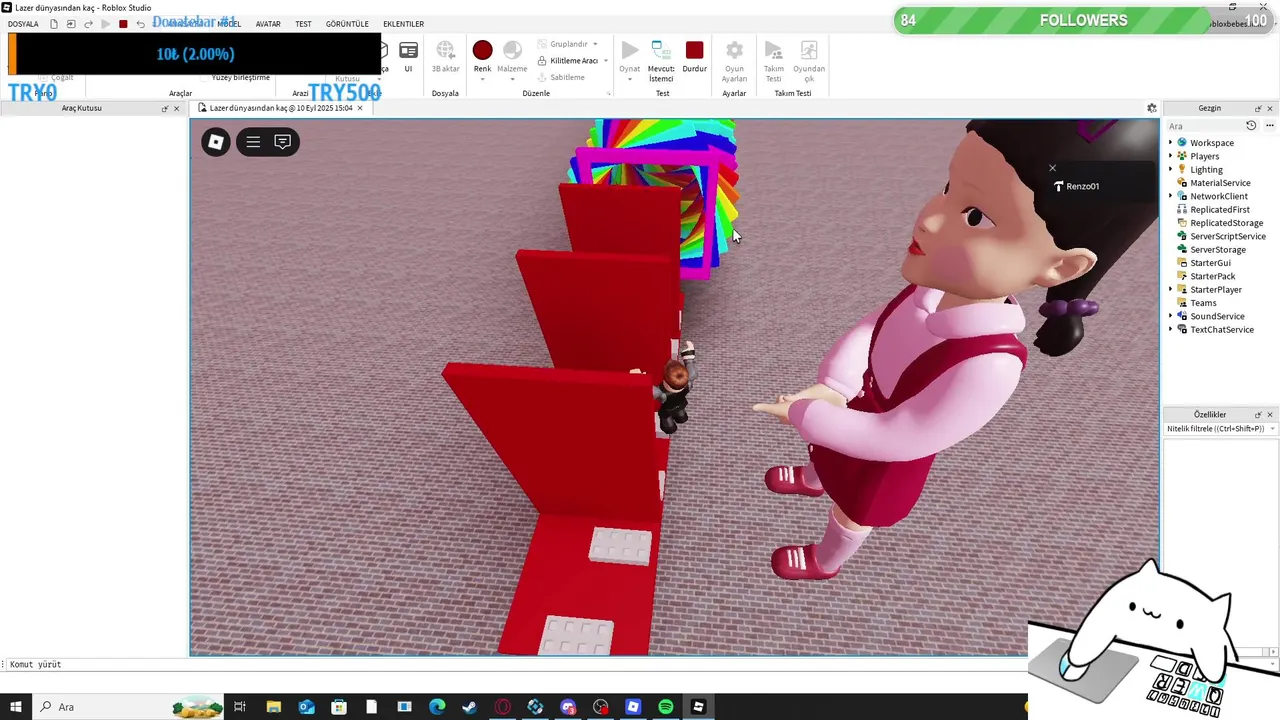Expand the NetworkClient tree node
The image size is (1280, 720).
click(1170, 196)
